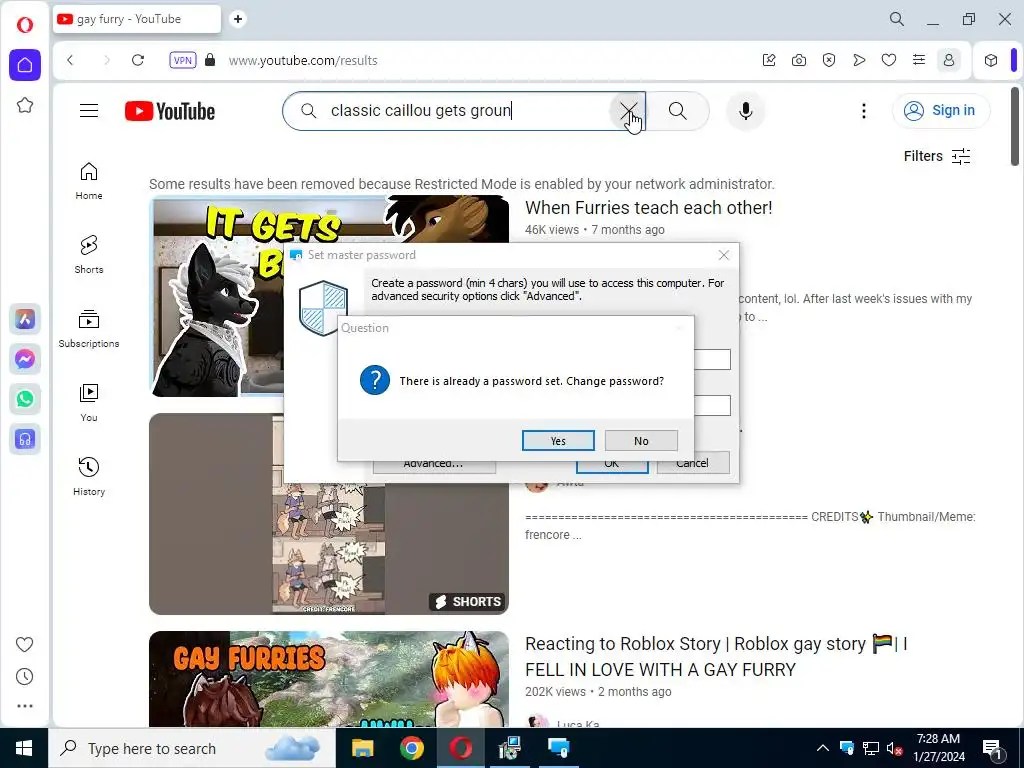Image resolution: width=1024 pixels, height=768 pixels.
Task: Click the address bar URL
Action: (x=303, y=61)
